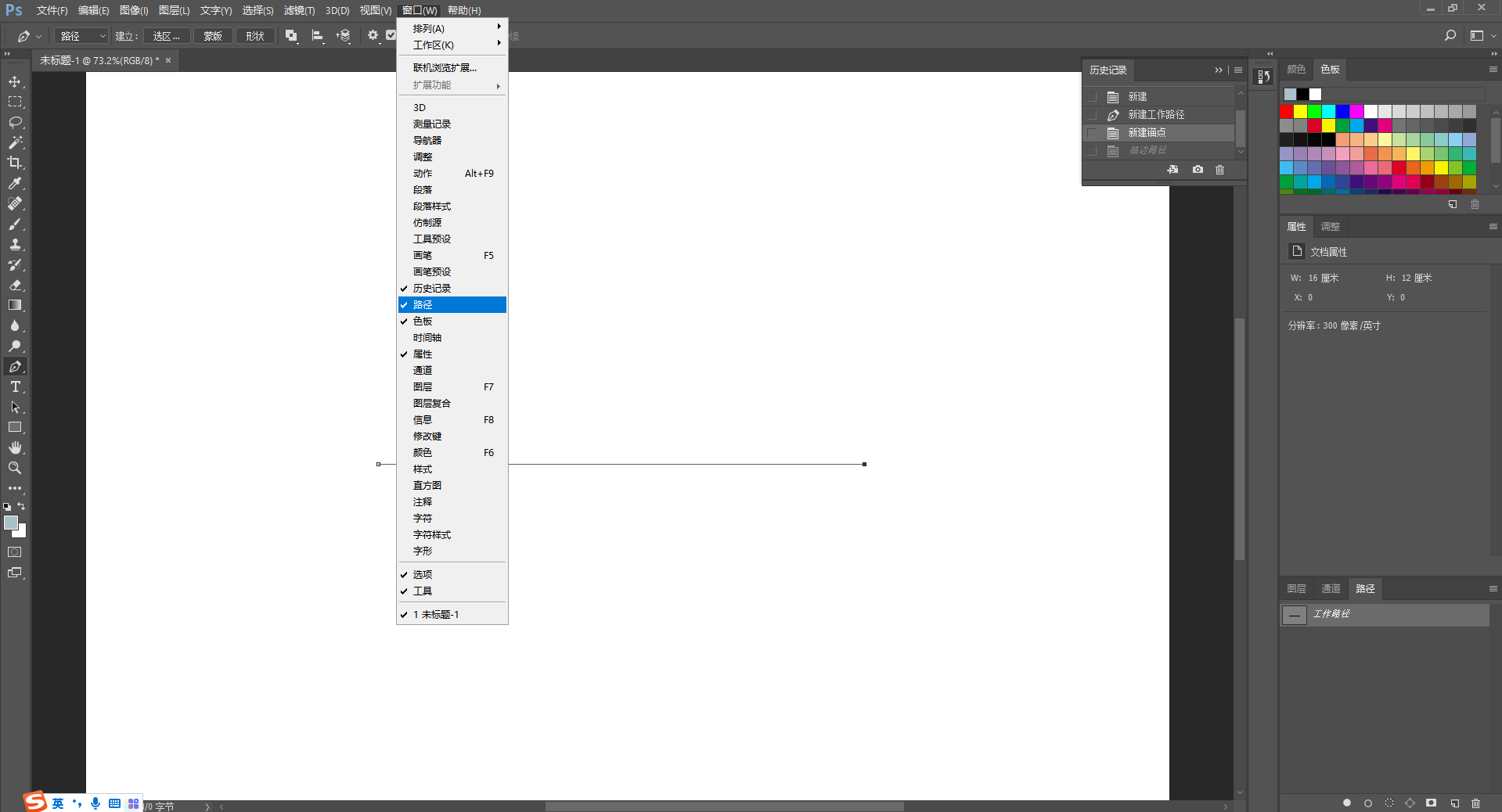Click the horizontal canvas scrollbar
The image size is (1502, 812).
724,806
